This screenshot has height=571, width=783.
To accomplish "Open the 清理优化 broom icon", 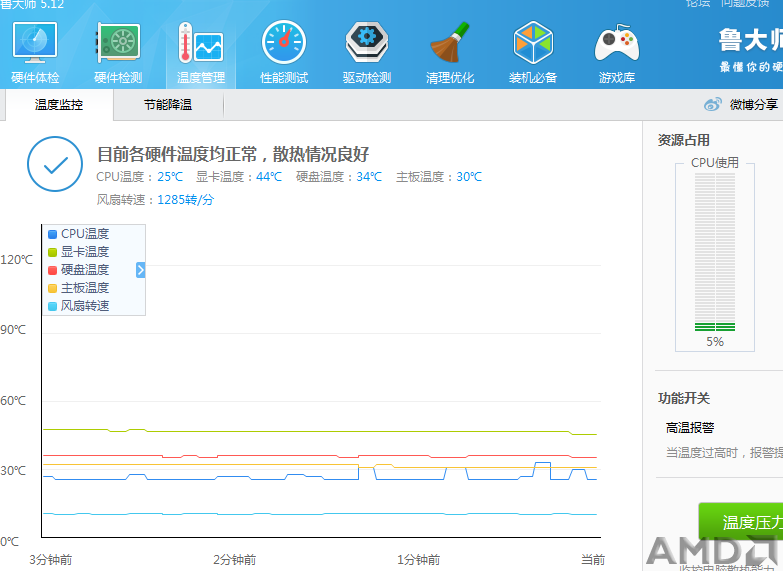I will pyautogui.click(x=450, y=42).
